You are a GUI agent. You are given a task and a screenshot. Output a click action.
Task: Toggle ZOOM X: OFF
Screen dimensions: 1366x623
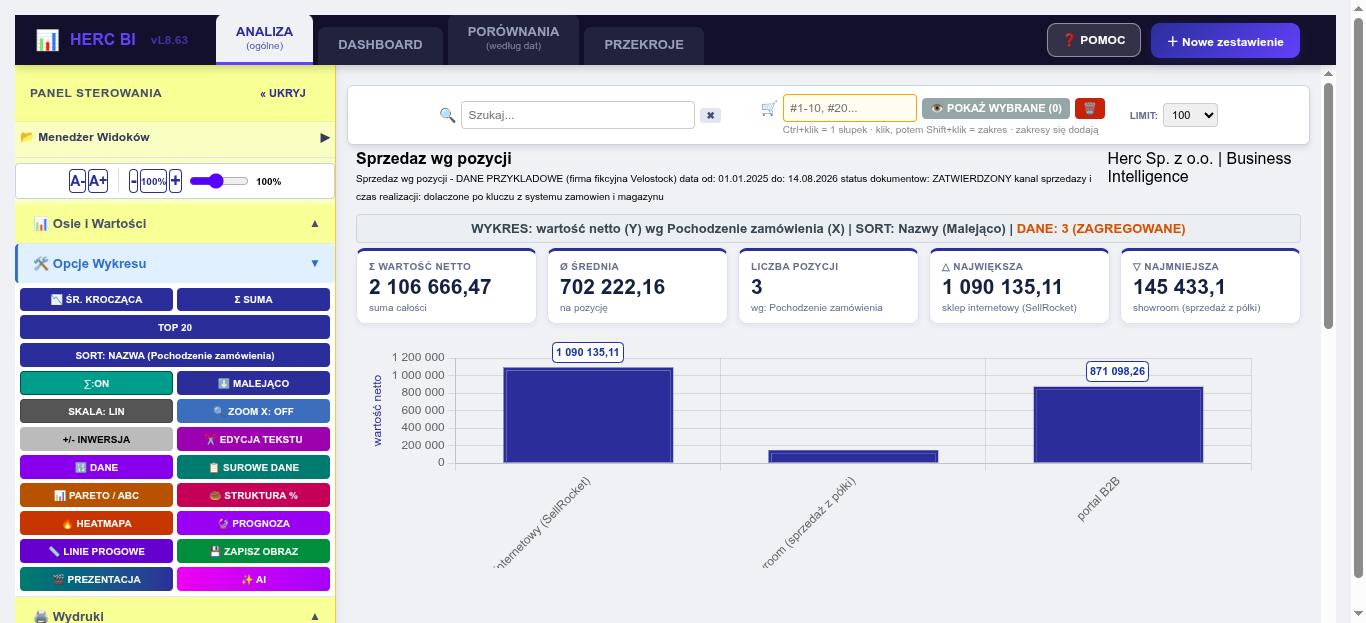click(x=253, y=411)
